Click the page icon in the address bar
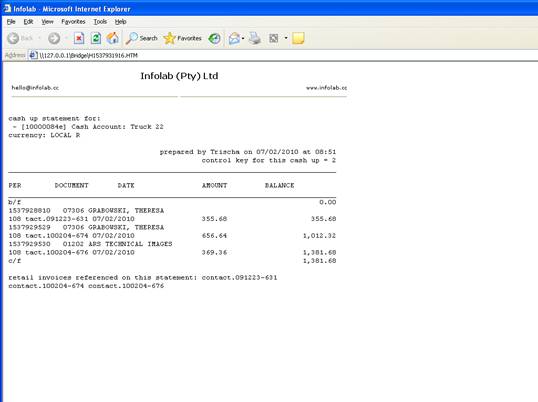The height and width of the screenshot is (402, 538). pyautogui.click(x=33, y=55)
